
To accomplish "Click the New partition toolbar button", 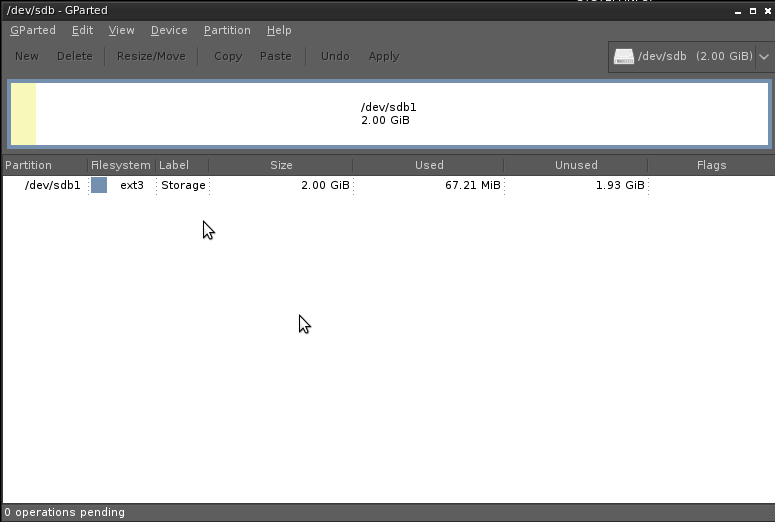I will [27, 56].
